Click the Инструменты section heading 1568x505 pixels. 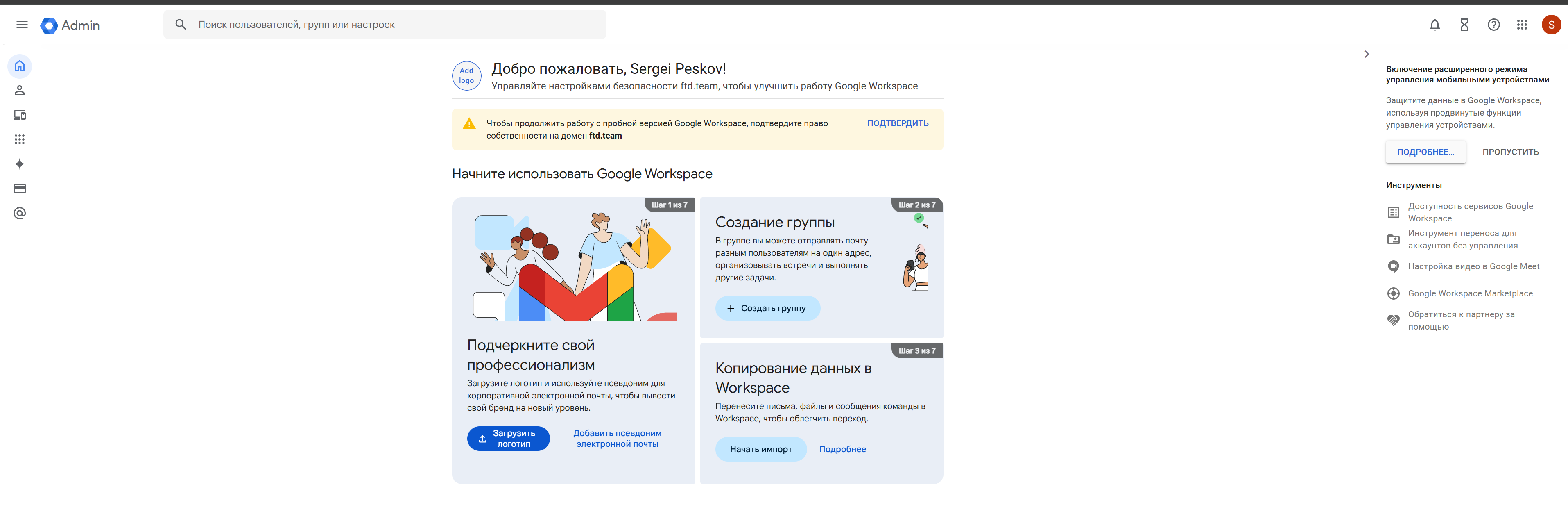click(x=1413, y=186)
